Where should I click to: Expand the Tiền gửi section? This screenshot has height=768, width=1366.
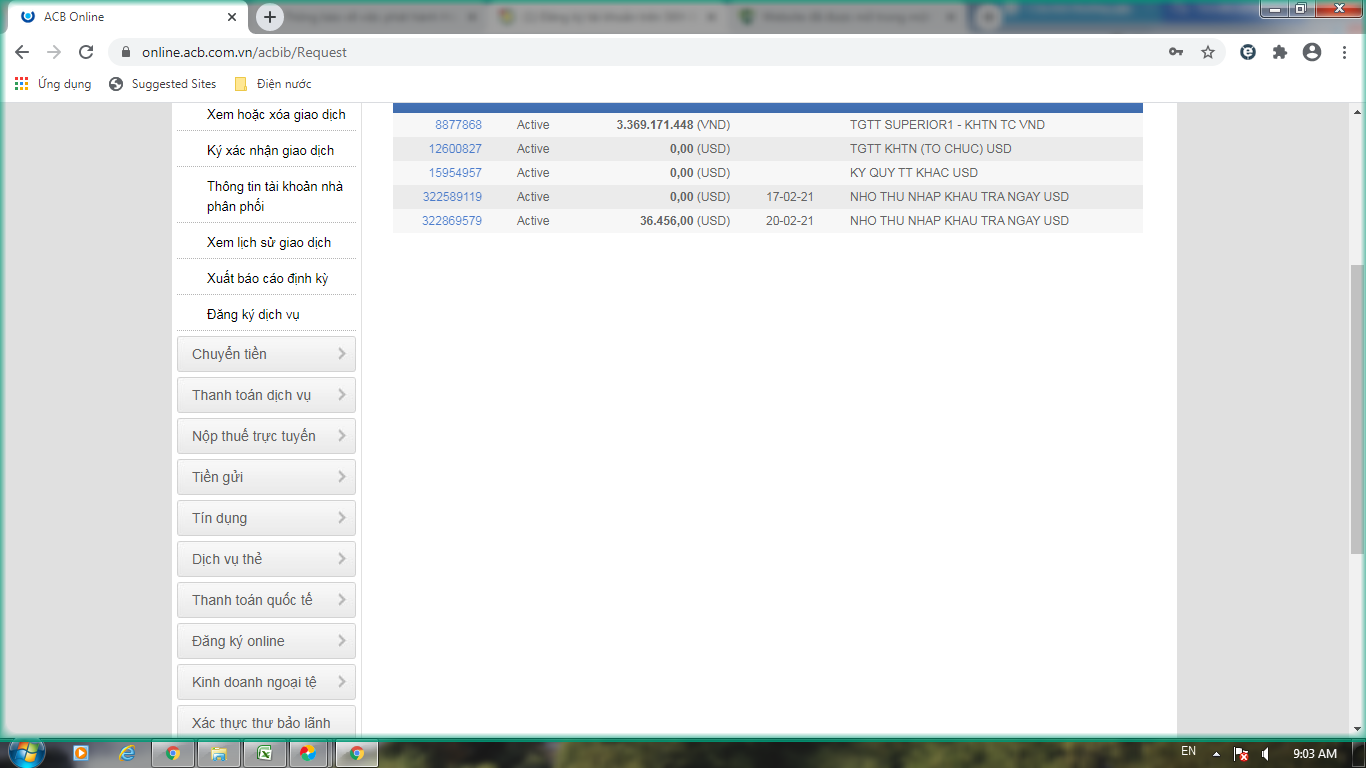266,477
